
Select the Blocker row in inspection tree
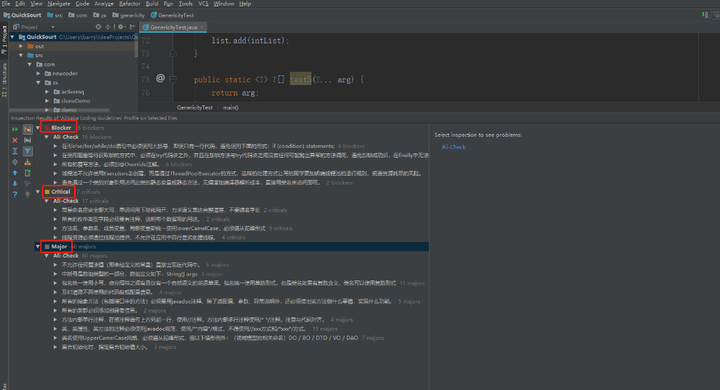(232, 128)
